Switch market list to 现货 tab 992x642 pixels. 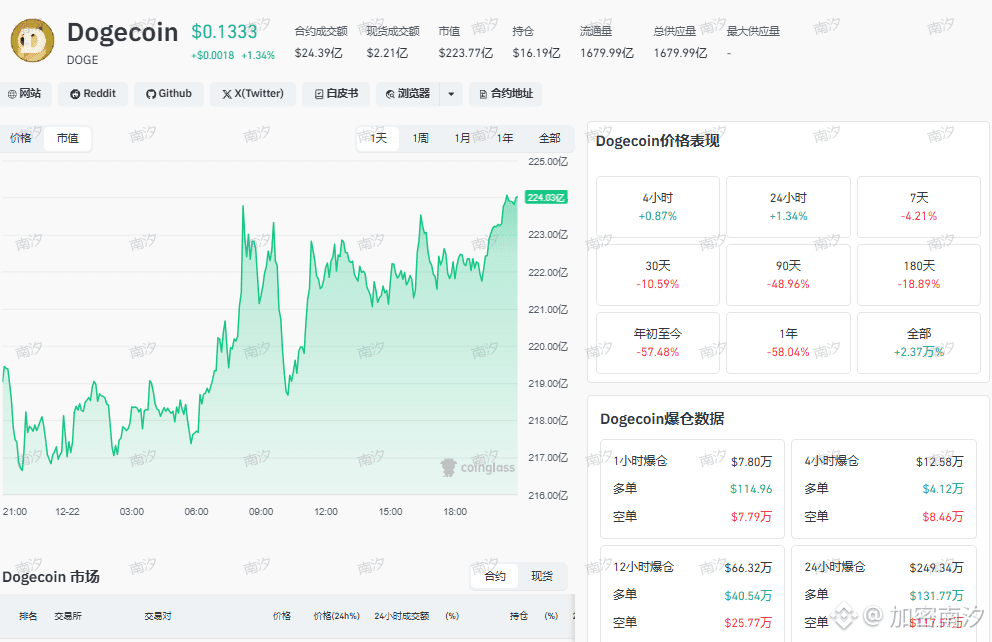(542, 576)
